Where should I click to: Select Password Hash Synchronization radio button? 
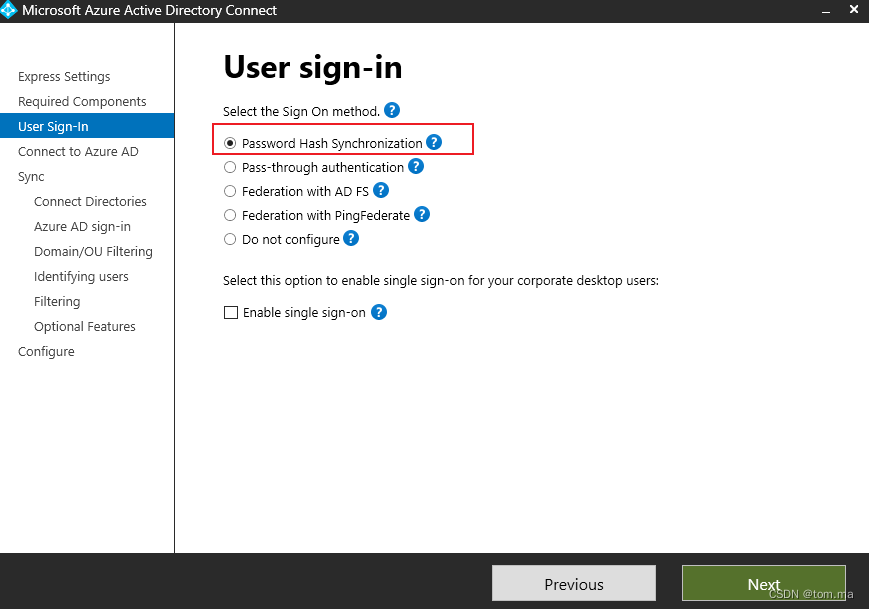point(230,143)
